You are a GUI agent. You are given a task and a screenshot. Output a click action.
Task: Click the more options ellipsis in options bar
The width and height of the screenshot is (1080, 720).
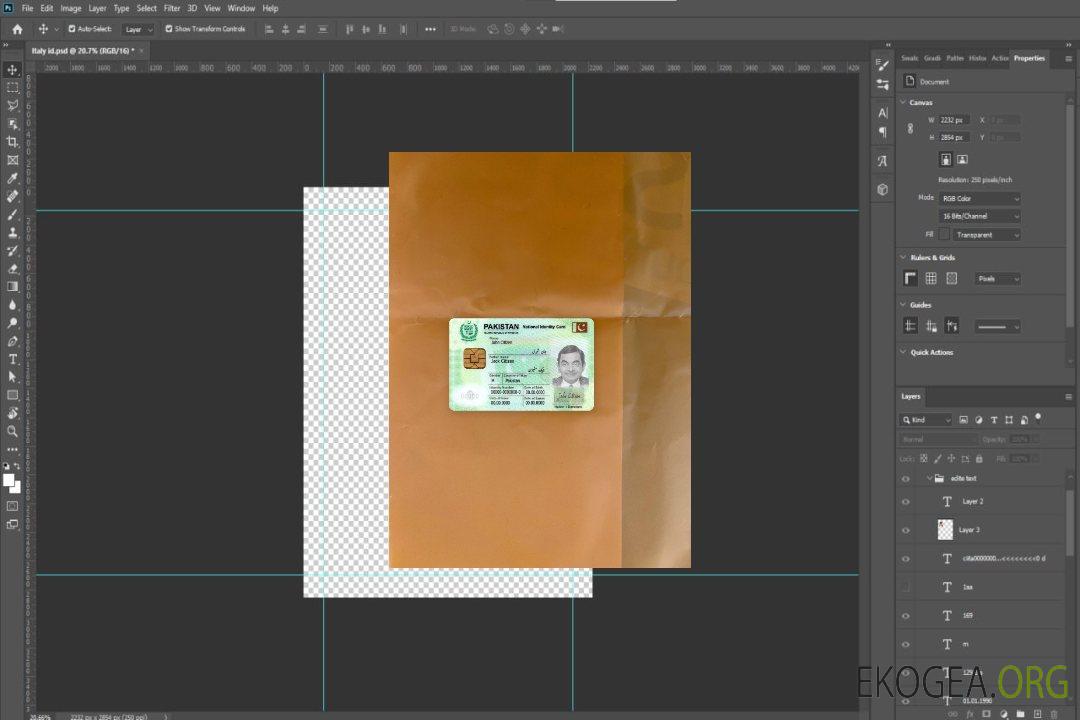pyautogui.click(x=430, y=29)
